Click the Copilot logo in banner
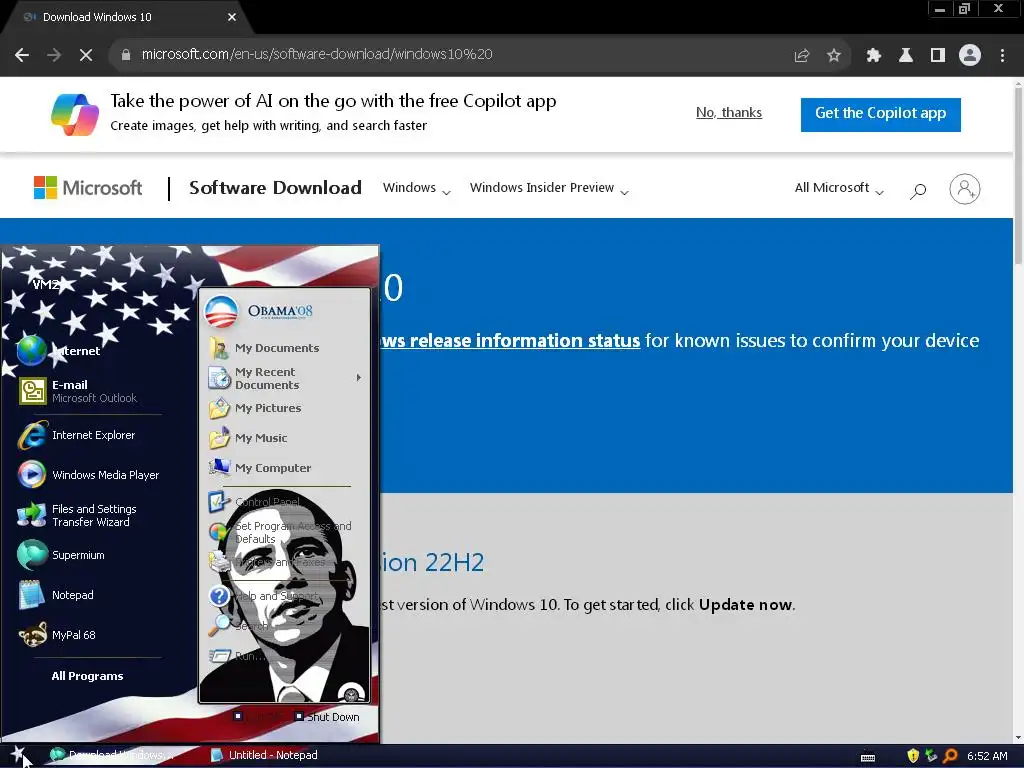 click(x=75, y=114)
